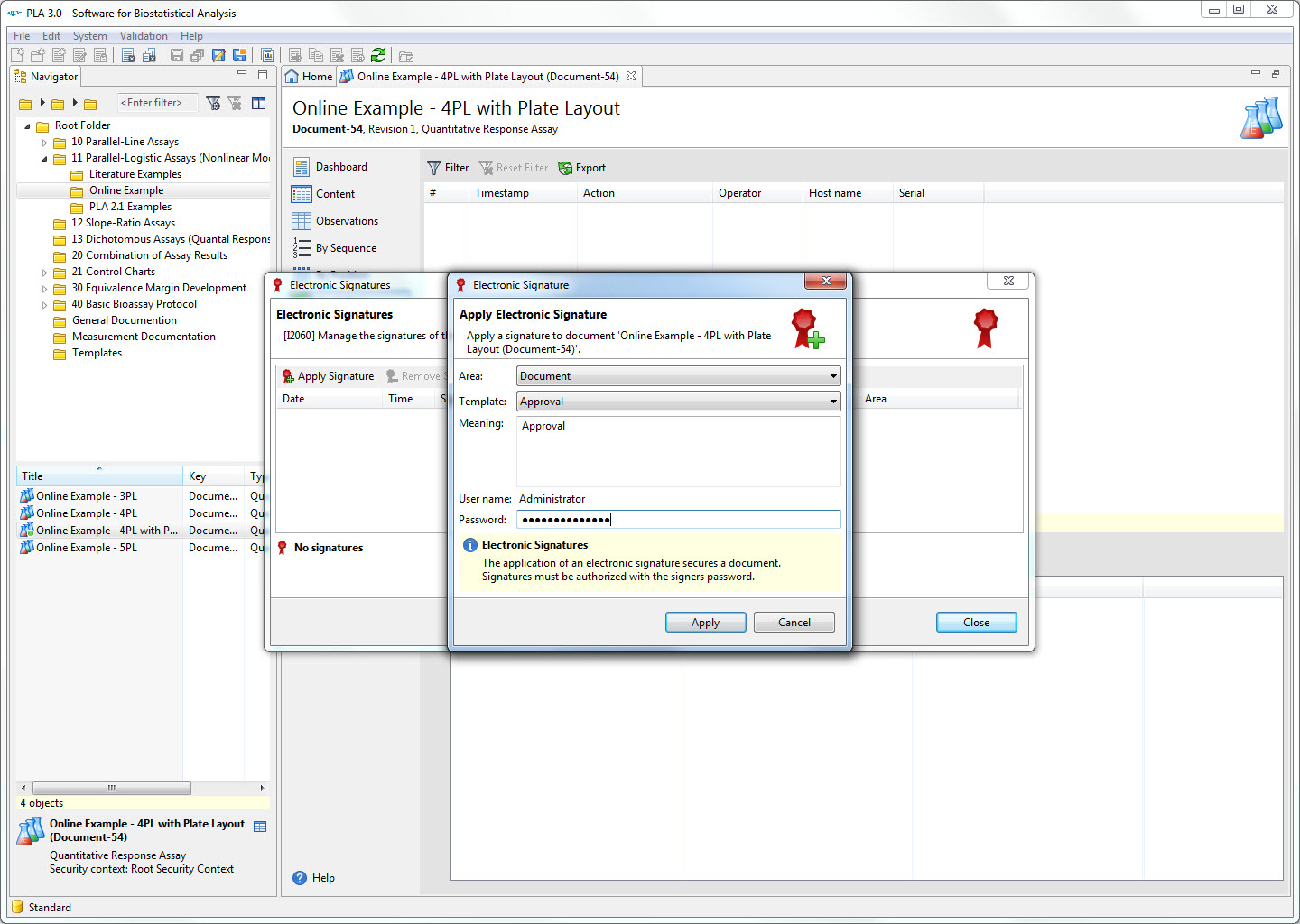Expand 30 Equivalence Margin Development folder

(x=44, y=289)
